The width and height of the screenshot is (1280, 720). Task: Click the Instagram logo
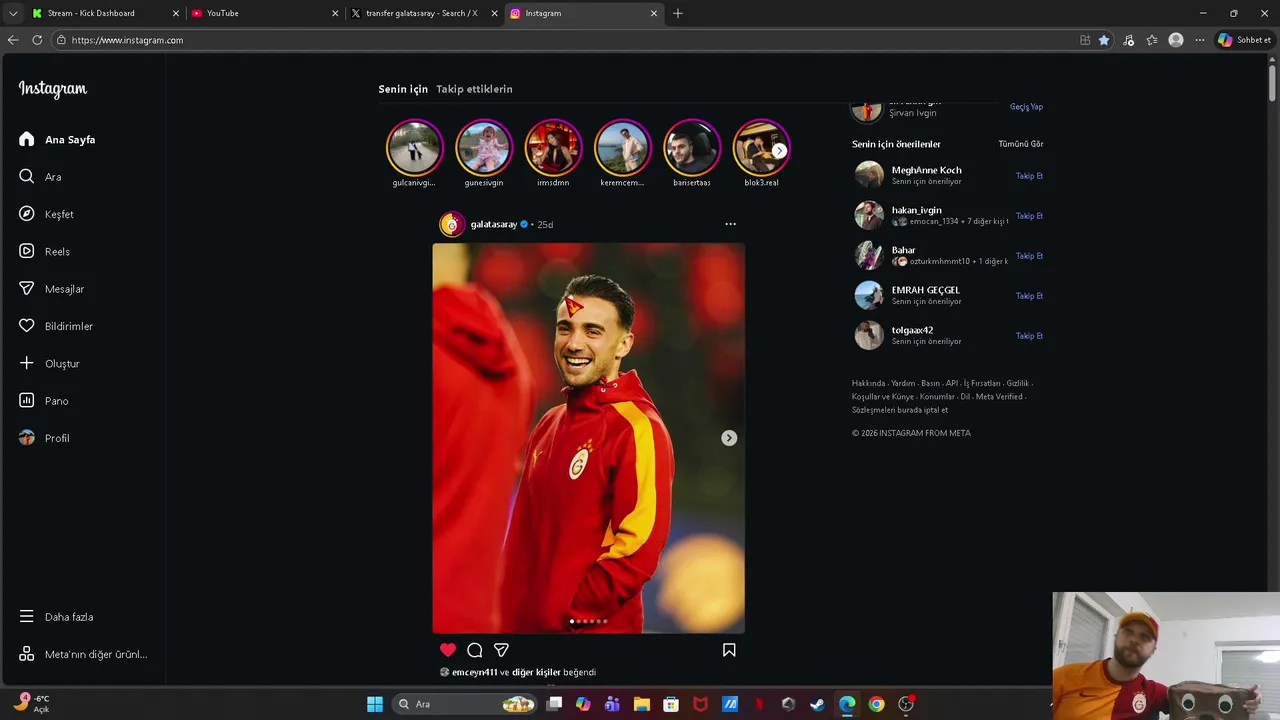pyautogui.click(x=53, y=89)
